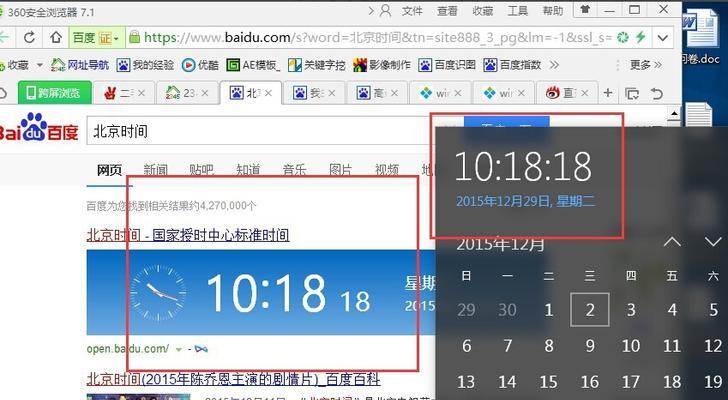Open the 影像制作 bookmark
The width and height of the screenshot is (728, 400).
(x=382, y=65)
